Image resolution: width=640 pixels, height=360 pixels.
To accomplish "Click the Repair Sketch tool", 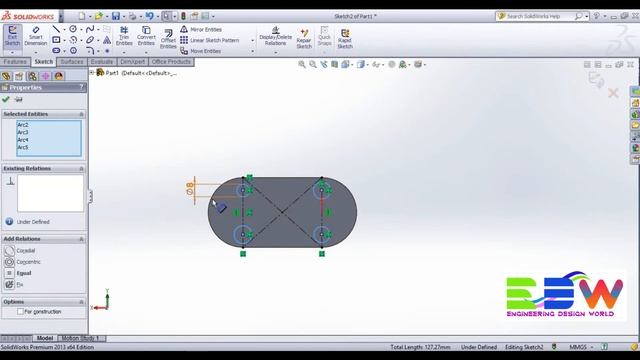I will click(x=304, y=38).
